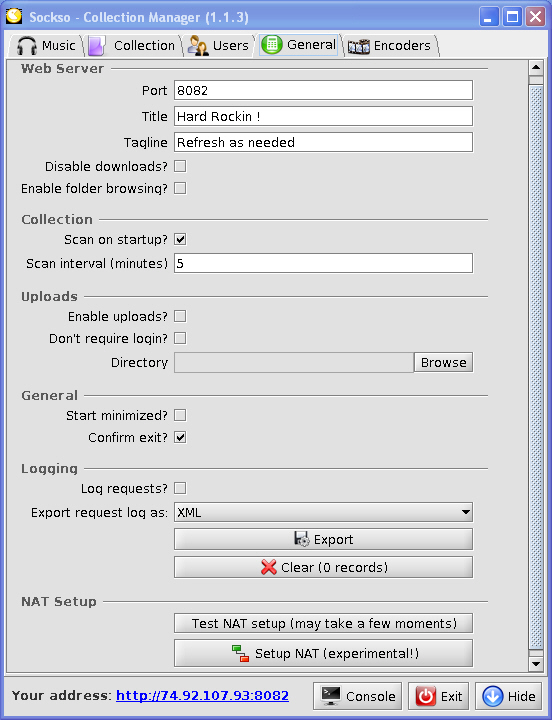Open the 74.92.107.93:8082 address link
552x720 pixels.
(203, 695)
